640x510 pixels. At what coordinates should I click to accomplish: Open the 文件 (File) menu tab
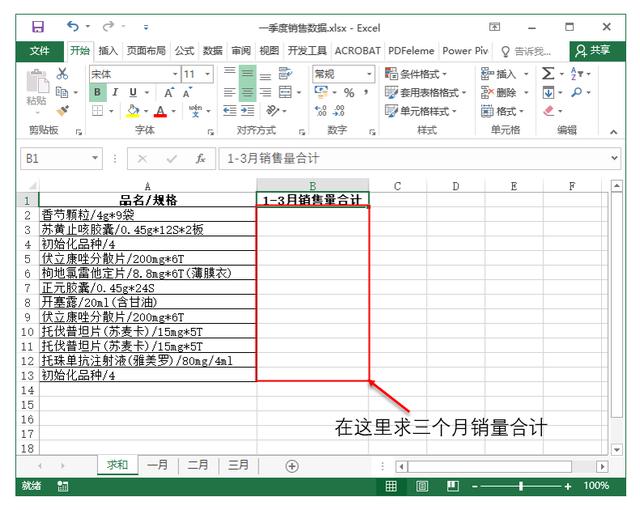click(x=40, y=51)
